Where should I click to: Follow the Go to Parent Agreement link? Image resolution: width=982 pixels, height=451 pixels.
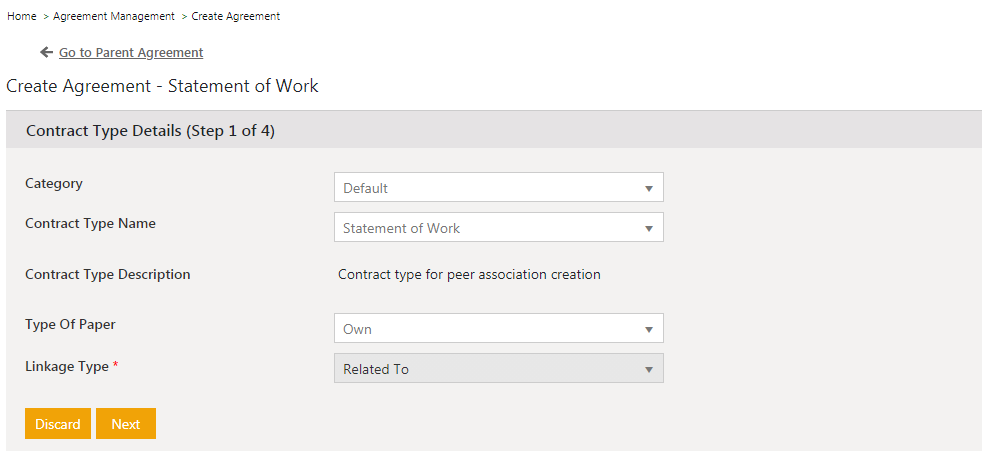[131, 53]
